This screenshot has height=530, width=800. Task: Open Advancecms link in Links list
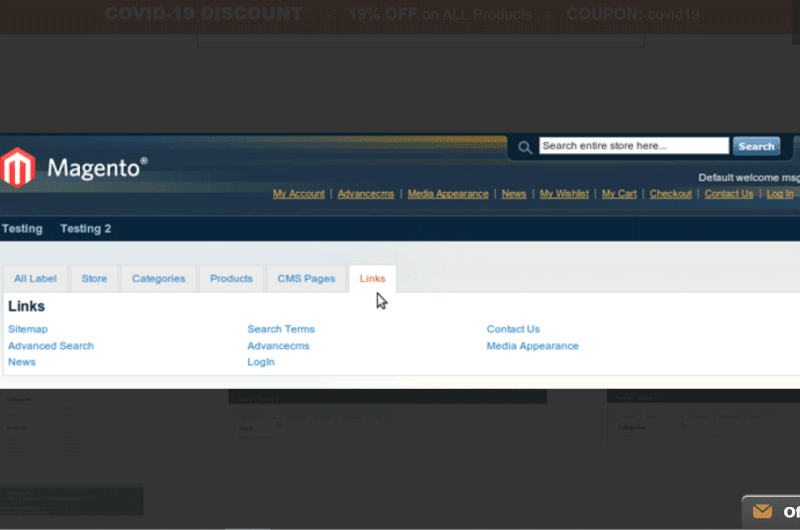[279, 346]
